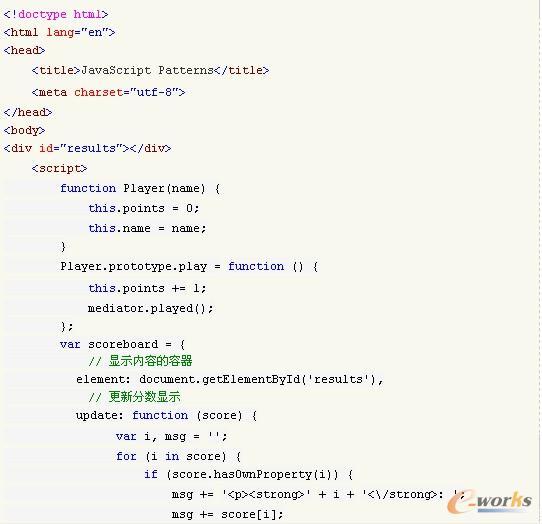This screenshot has width=542, height=524.
Task: Click the opening body tag
Action: tap(24, 130)
